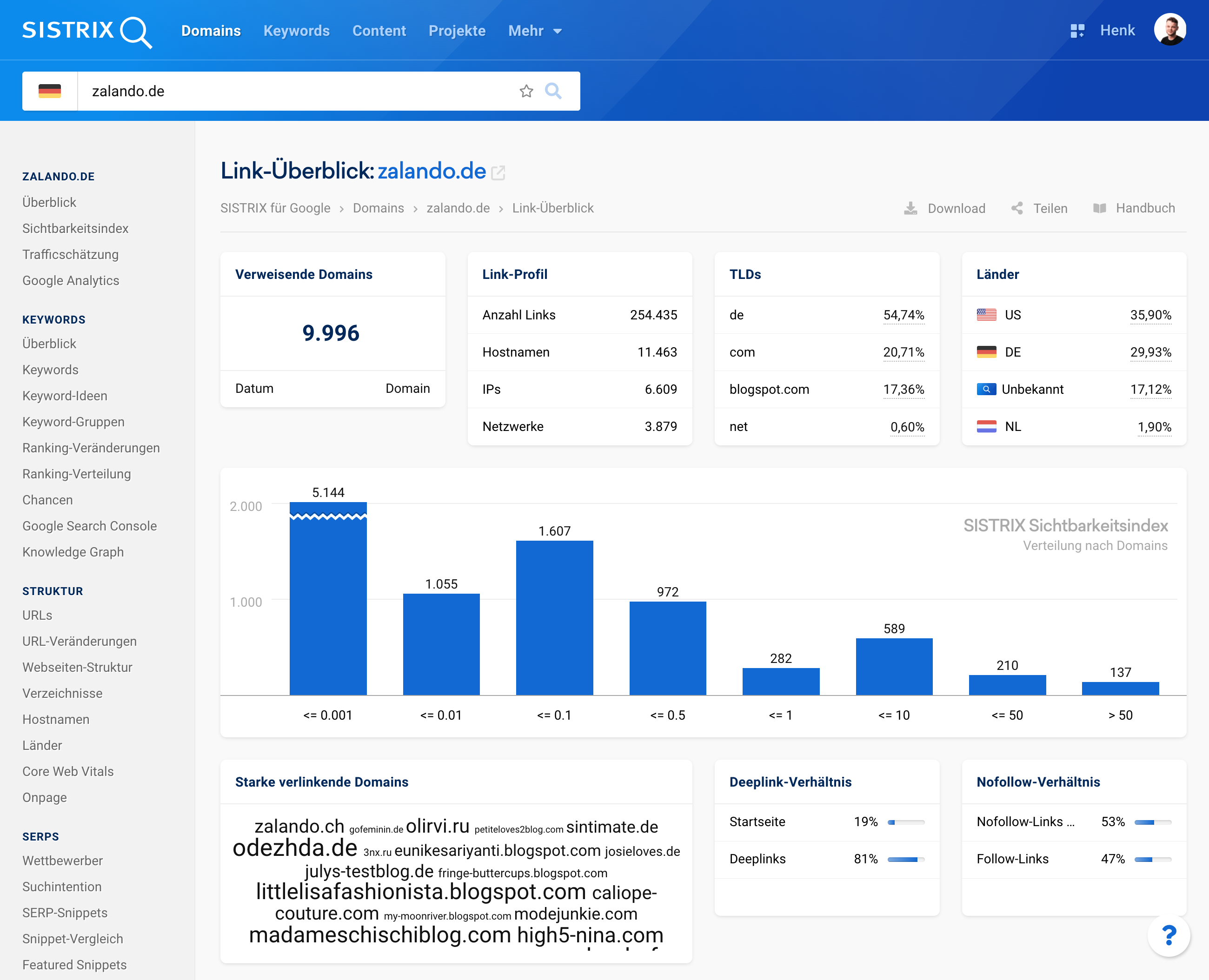The image size is (1209, 980).
Task: Click the Länder card title
Action: (998, 274)
